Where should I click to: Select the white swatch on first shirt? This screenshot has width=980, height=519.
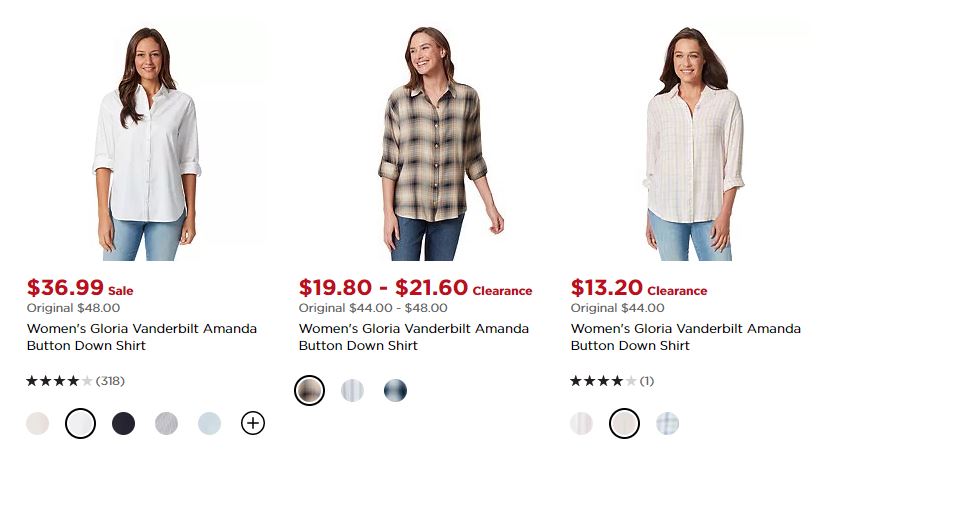80,424
